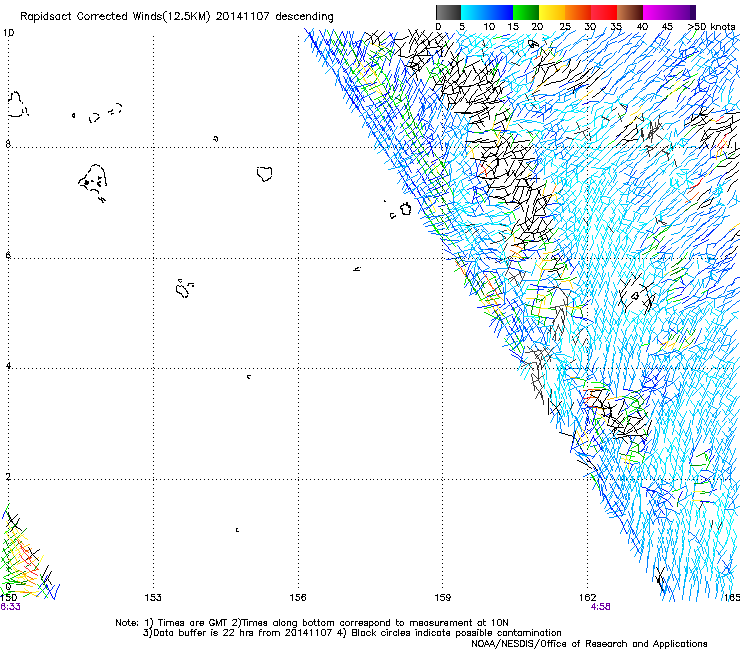This screenshot has height=650, width=740.
Task: Click the purple '6:33' time label
Action: pos(10,607)
